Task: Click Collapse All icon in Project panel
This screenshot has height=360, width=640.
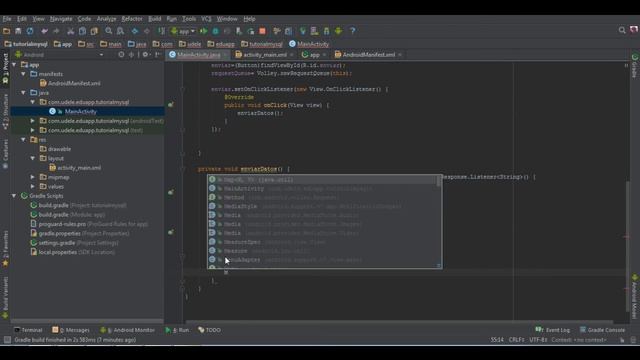Action: tap(131, 55)
